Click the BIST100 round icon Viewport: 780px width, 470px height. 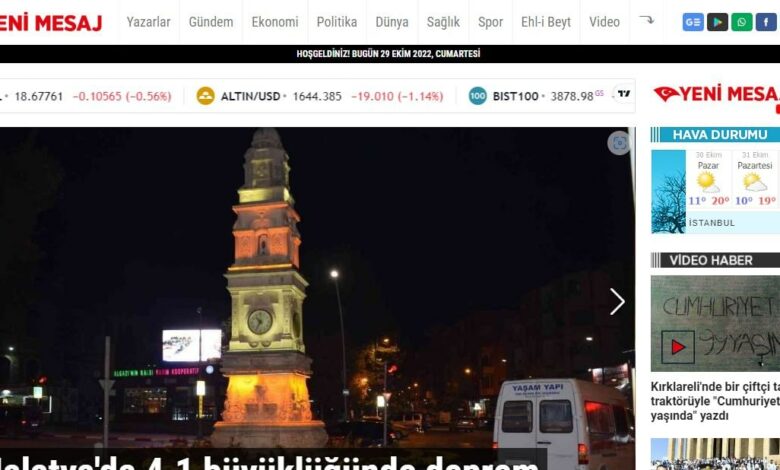pyautogui.click(x=478, y=95)
